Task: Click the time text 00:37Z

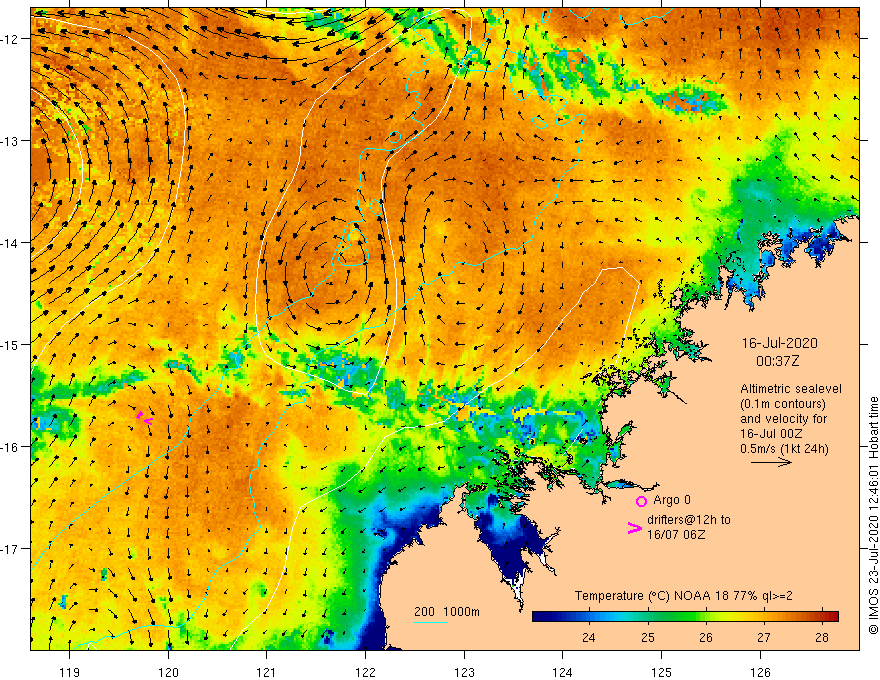Action: coord(777,361)
